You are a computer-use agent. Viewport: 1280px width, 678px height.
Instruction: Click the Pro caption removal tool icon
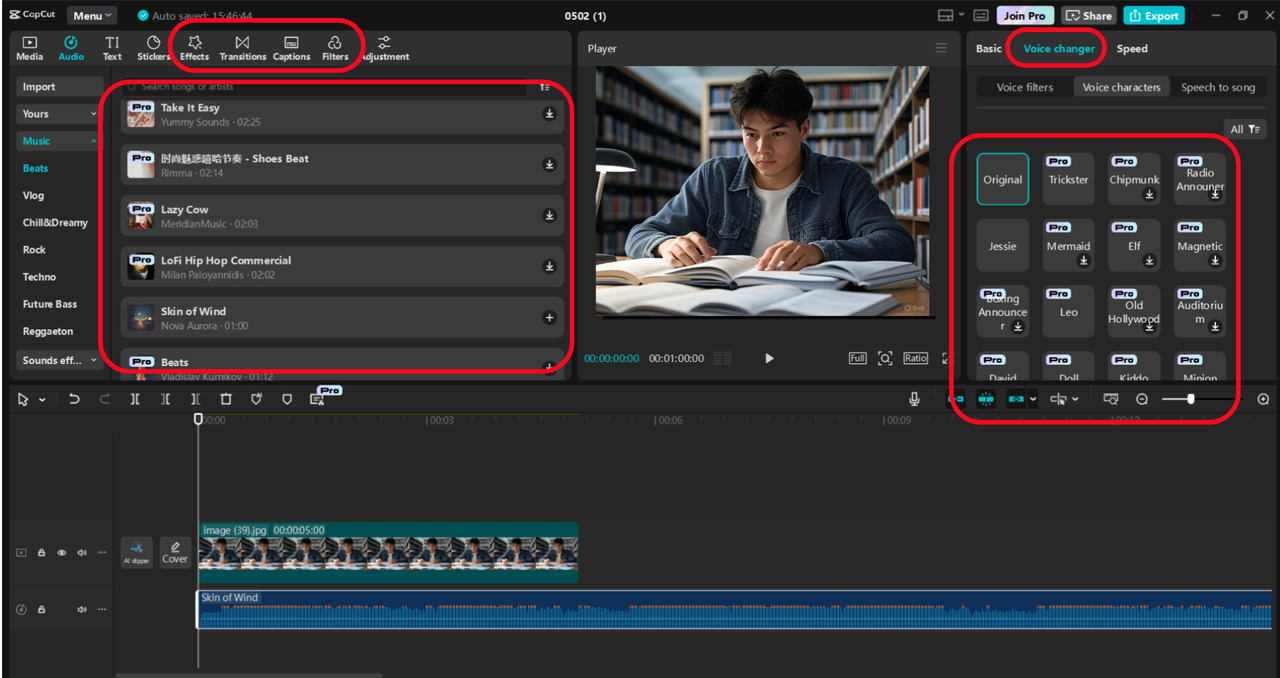click(x=318, y=399)
